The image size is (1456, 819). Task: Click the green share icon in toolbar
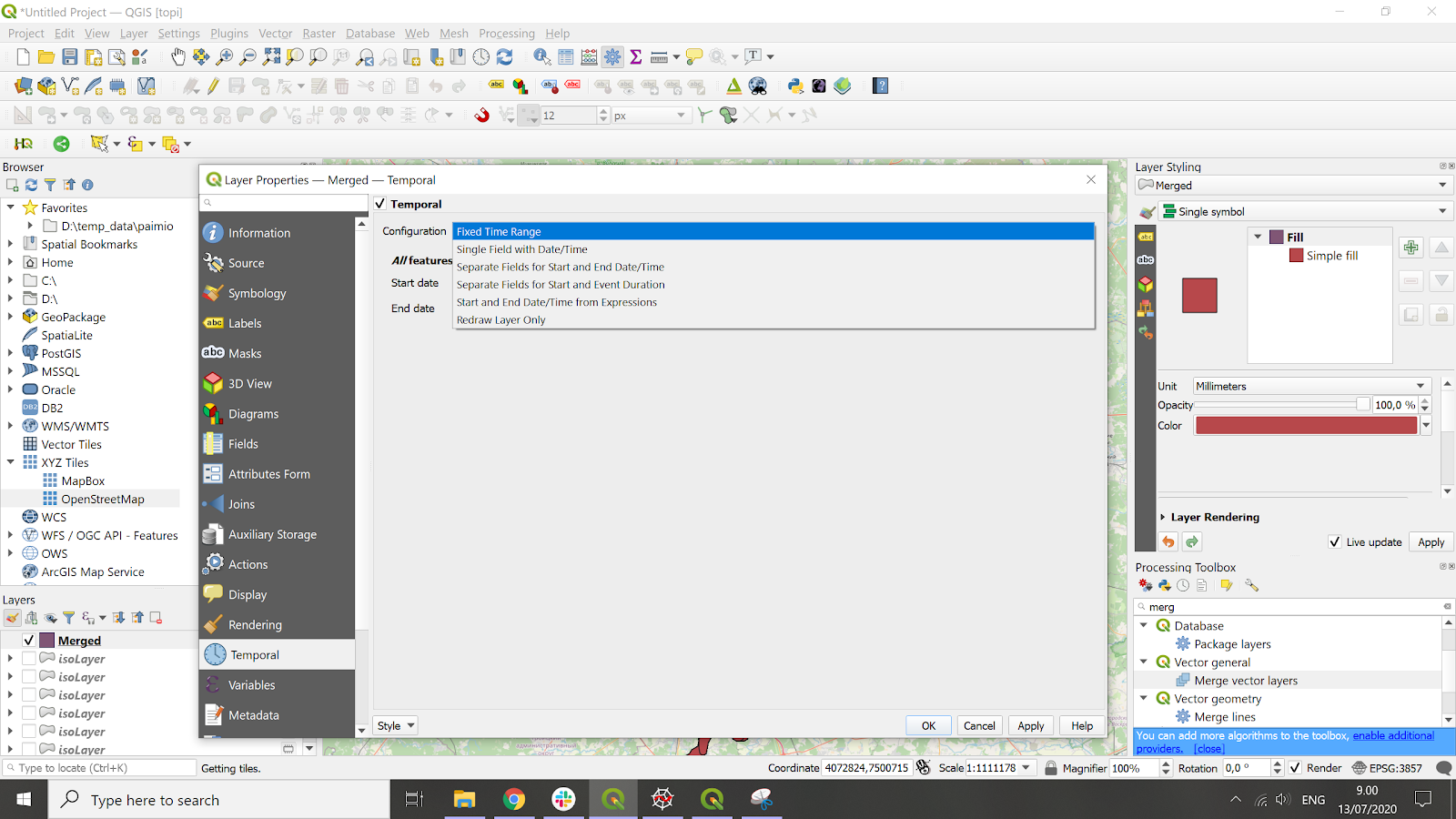click(x=61, y=144)
